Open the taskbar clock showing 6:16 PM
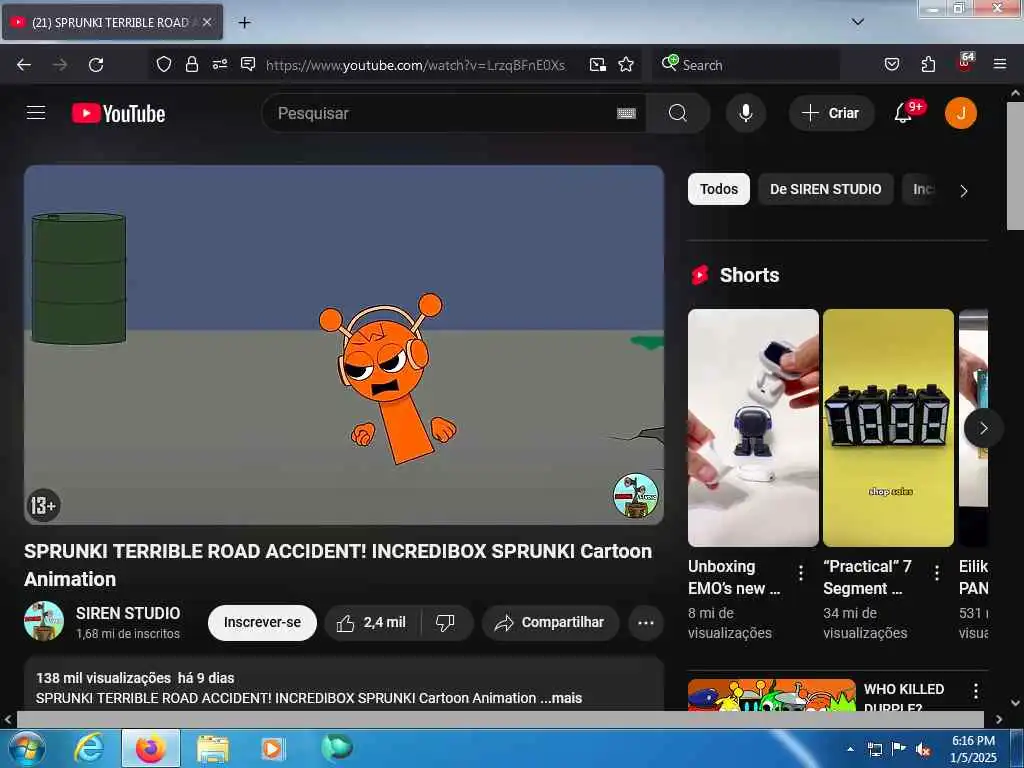This screenshot has height=768, width=1024. click(973, 749)
